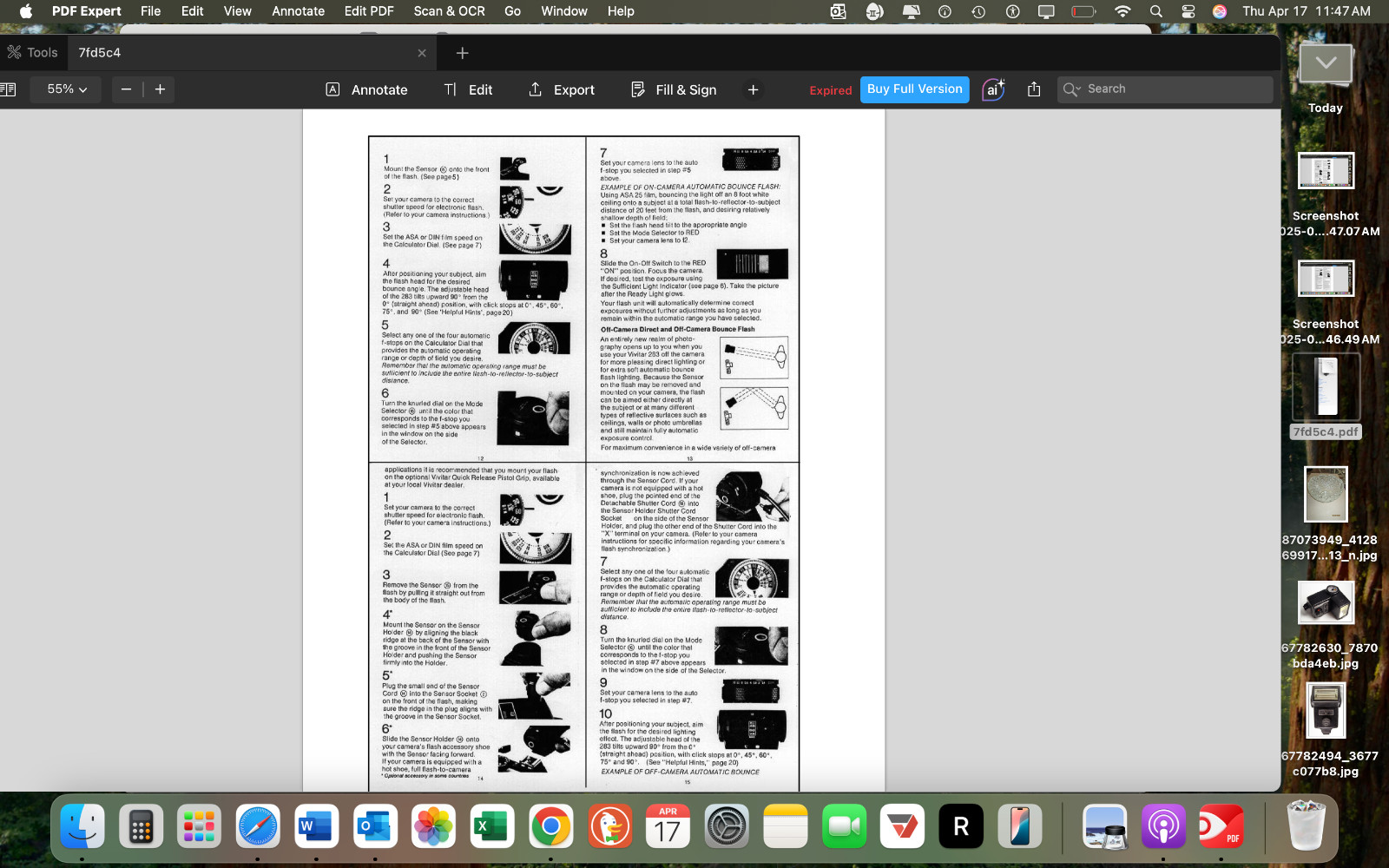Select the Fill & Sign tool
Viewport: 1389px width, 868px height.
coord(674,89)
